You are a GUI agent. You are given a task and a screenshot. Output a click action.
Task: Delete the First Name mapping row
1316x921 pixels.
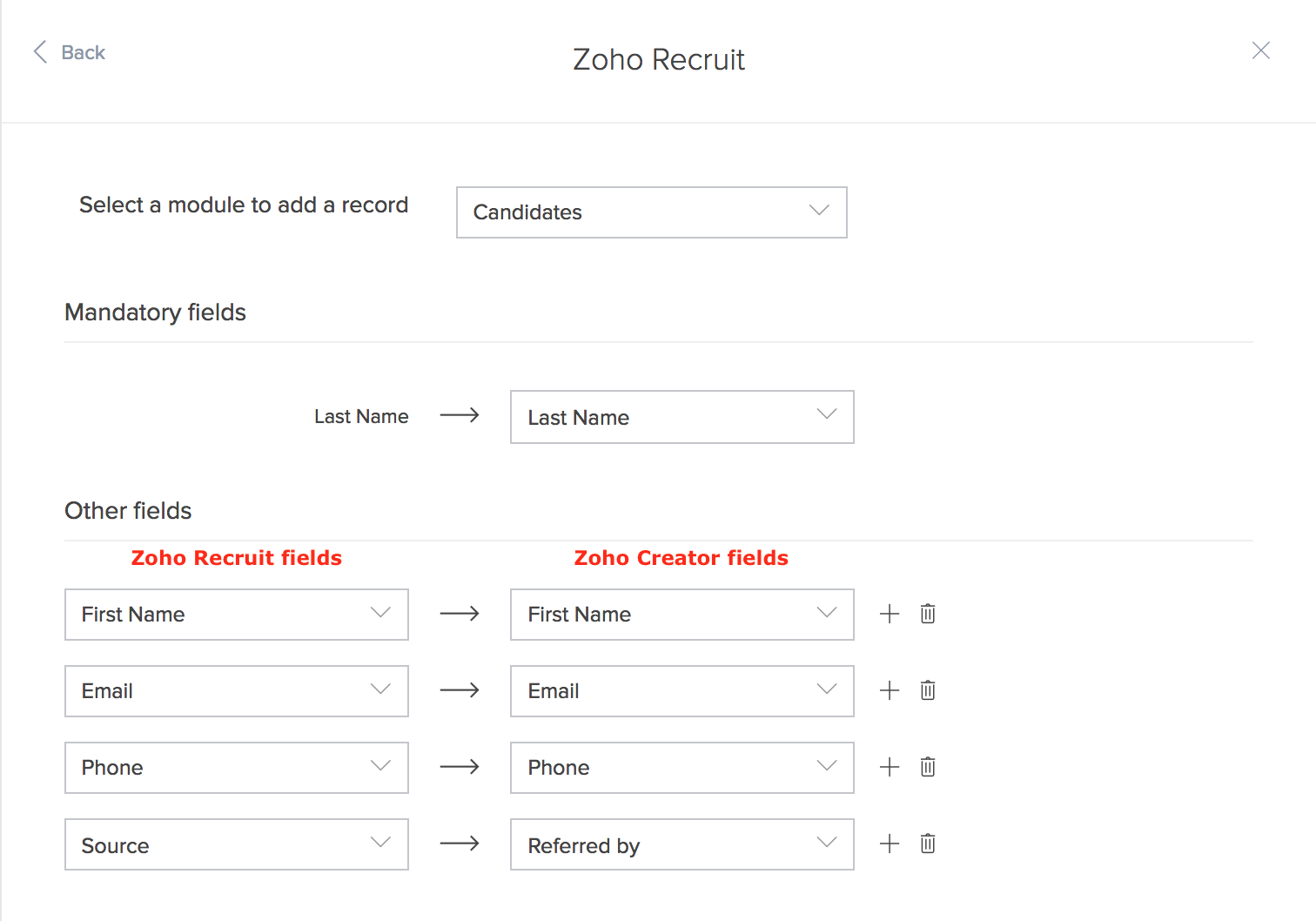(928, 614)
